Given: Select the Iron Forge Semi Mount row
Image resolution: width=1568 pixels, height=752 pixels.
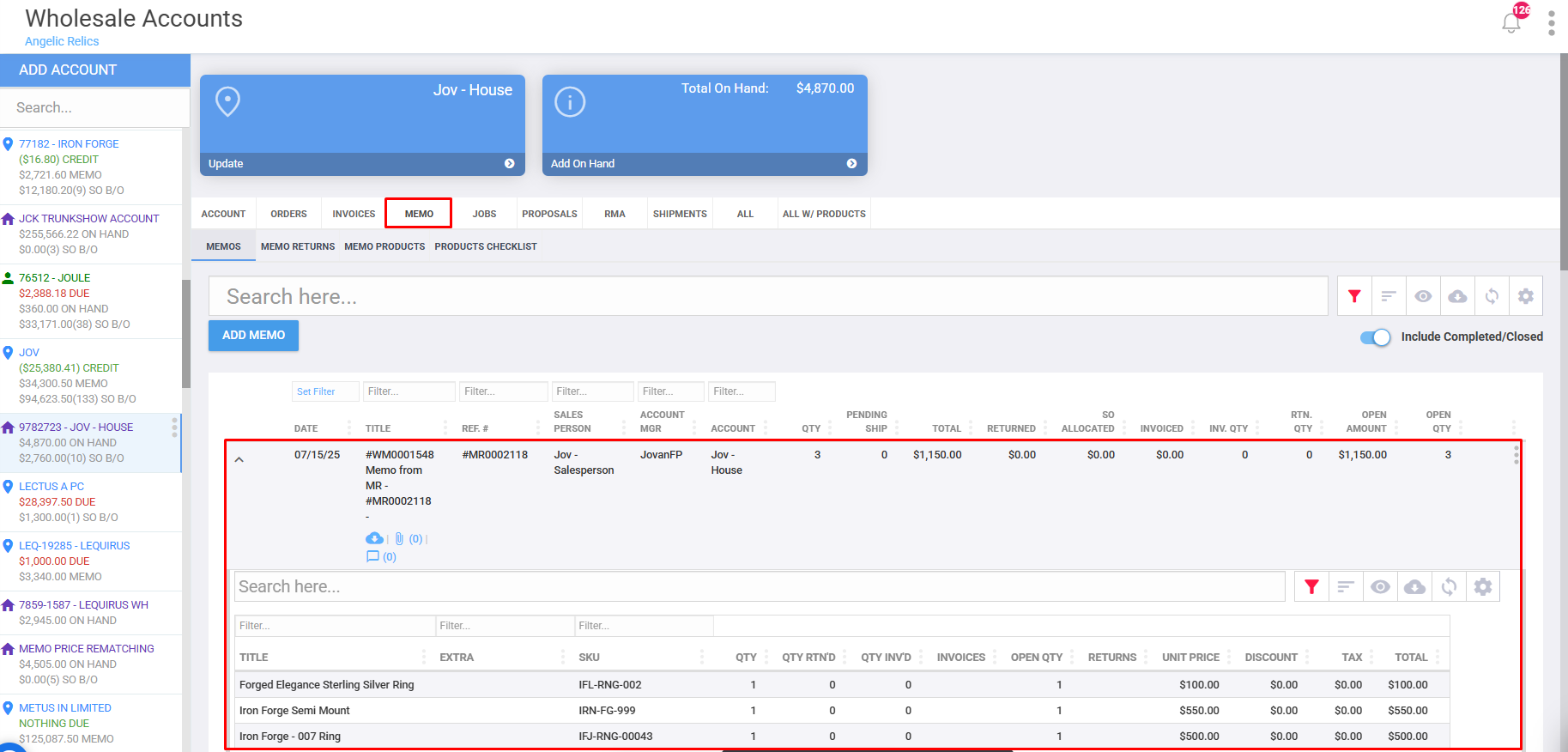Looking at the screenshot, I should pos(842,711).
